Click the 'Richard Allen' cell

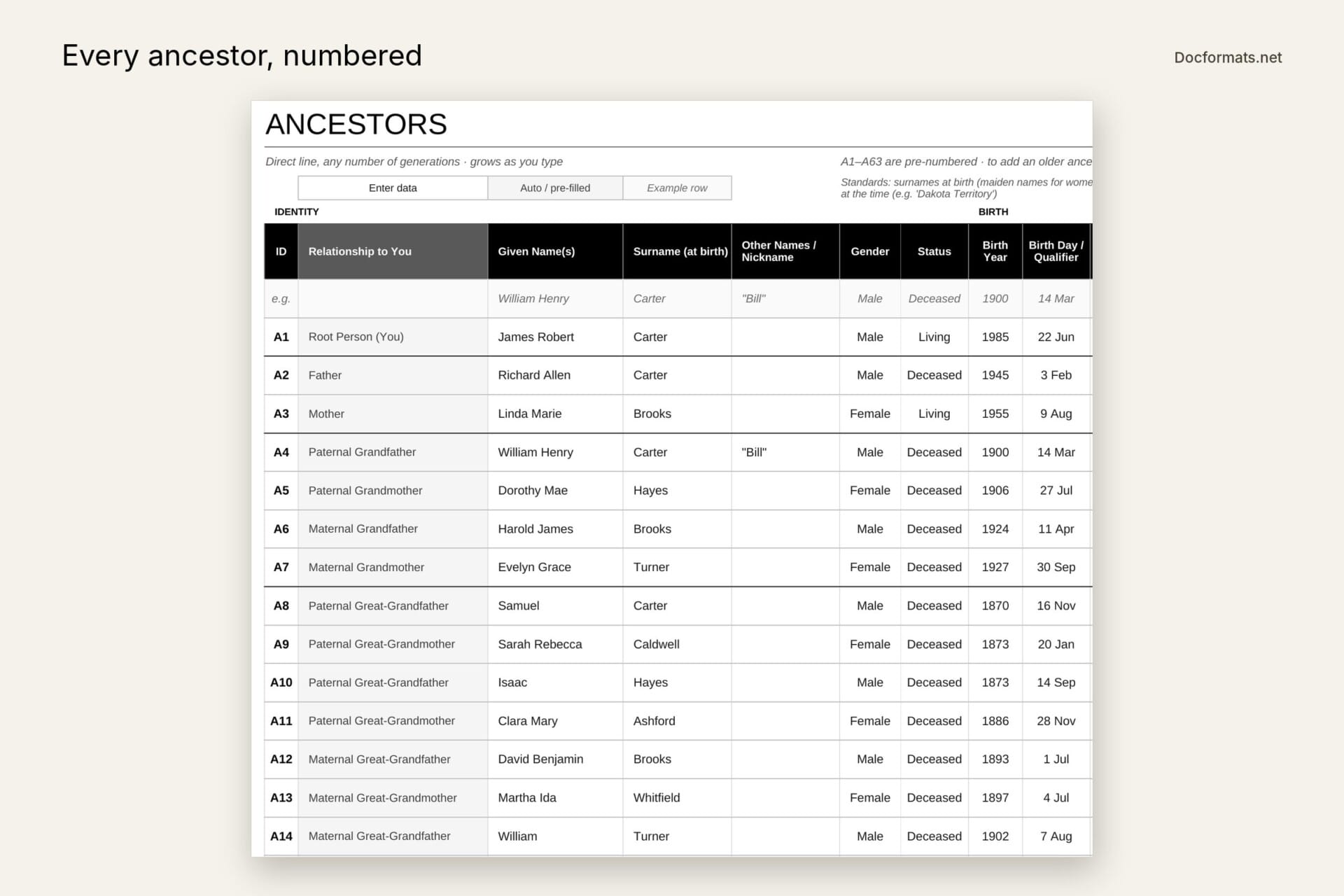click(555, 375)
